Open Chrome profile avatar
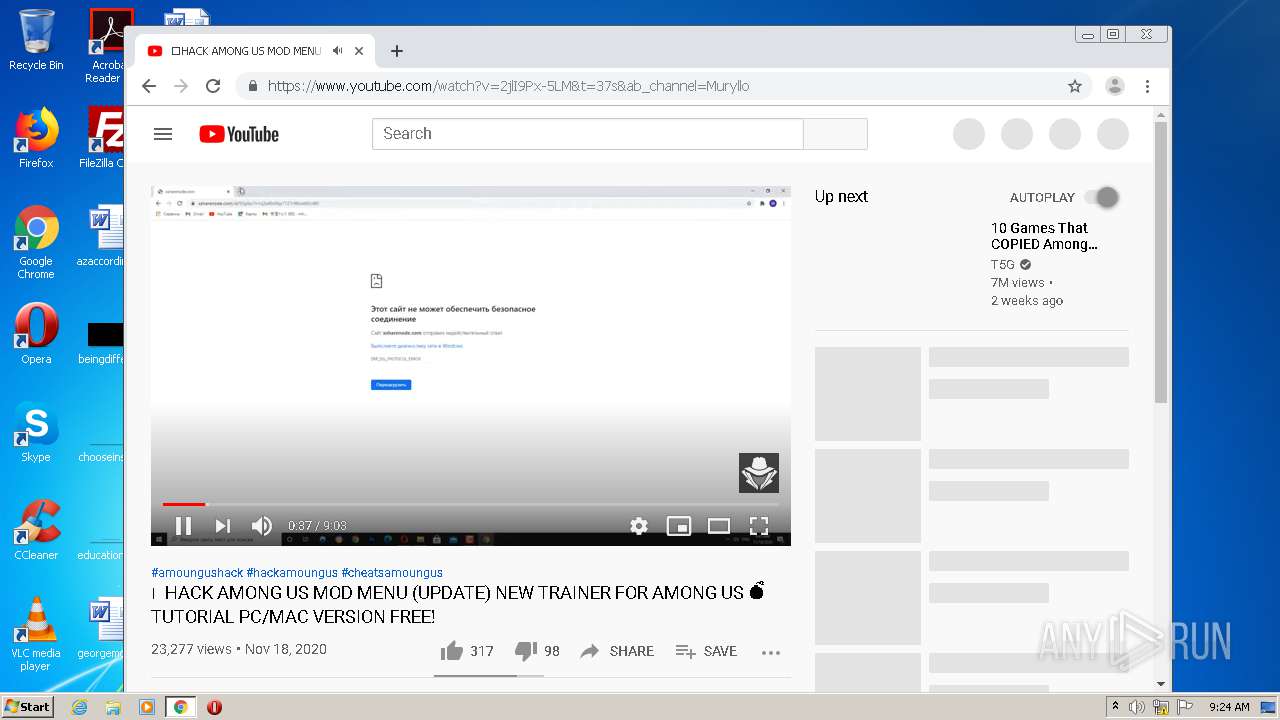Viewport: 1280px width, 720px height. coord(1115,86)
